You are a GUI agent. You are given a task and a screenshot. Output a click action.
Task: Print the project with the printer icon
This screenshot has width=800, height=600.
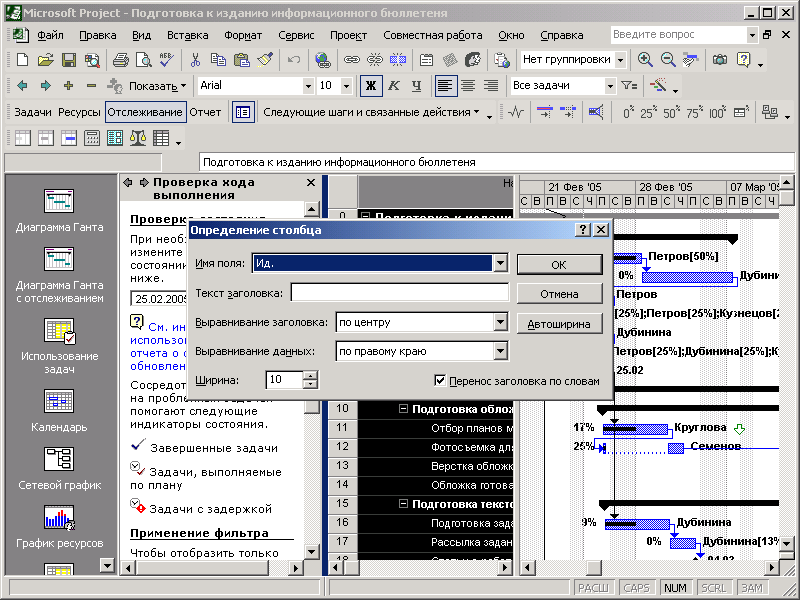(x=120, y=60)
